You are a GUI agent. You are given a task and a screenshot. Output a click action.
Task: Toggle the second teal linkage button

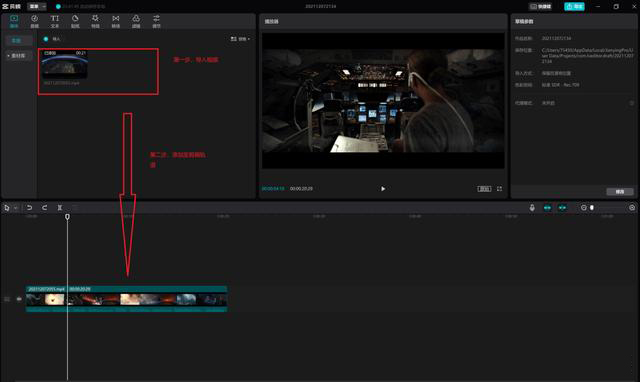(x=562, y=208)
